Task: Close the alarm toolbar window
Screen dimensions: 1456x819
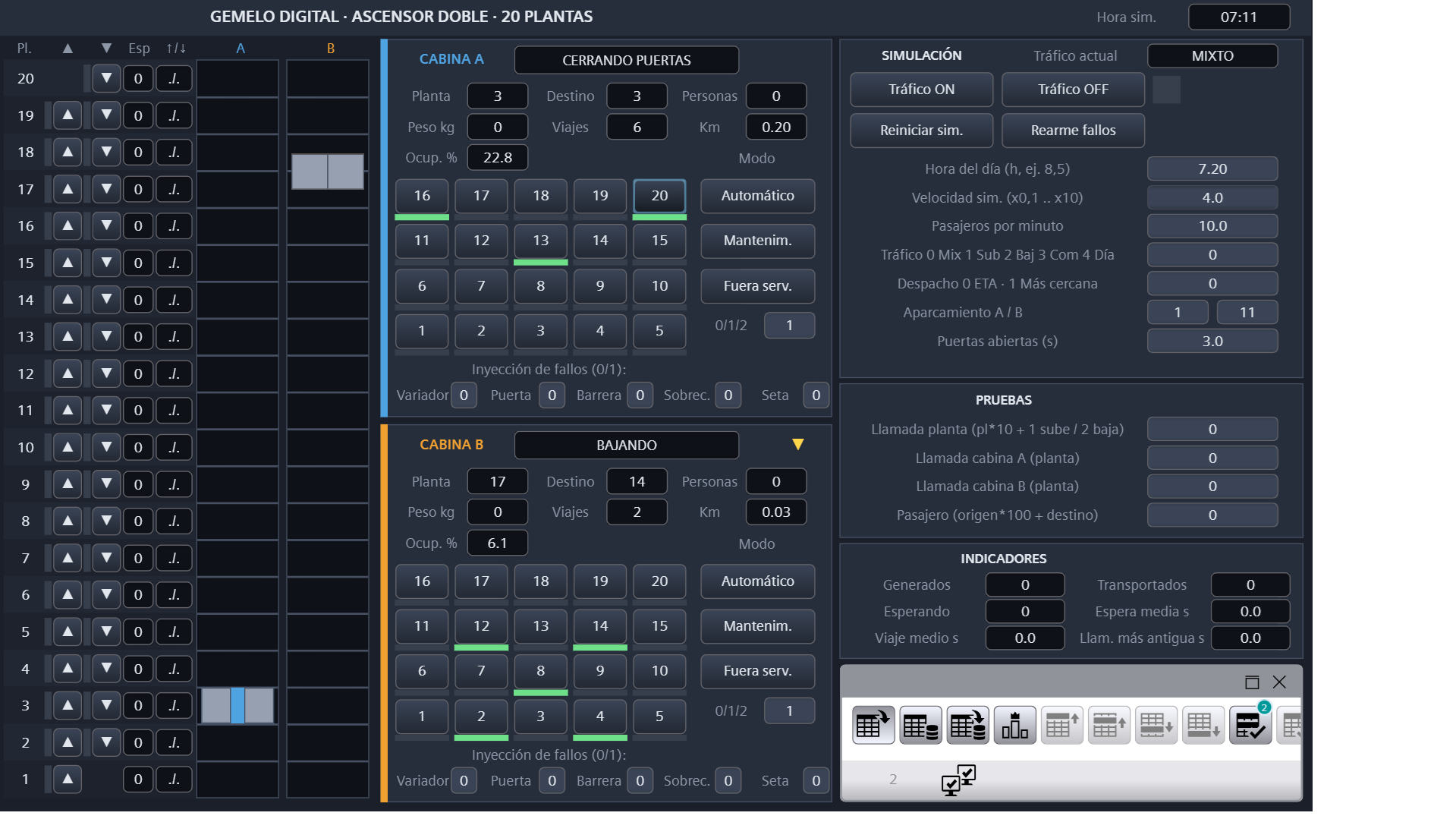Action: point(1279,682)
